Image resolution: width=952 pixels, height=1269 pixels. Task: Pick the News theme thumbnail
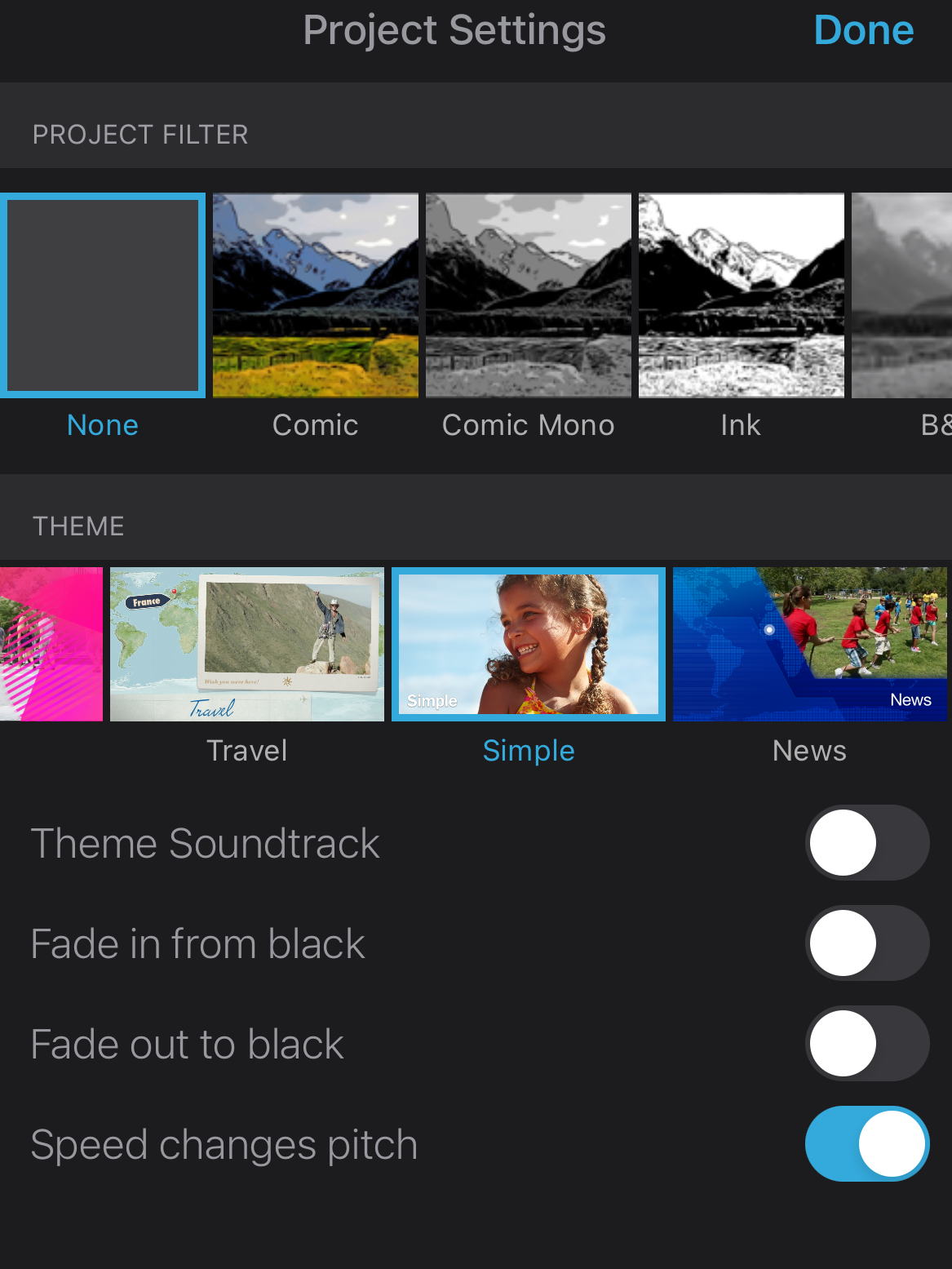[x=810, y=644]
